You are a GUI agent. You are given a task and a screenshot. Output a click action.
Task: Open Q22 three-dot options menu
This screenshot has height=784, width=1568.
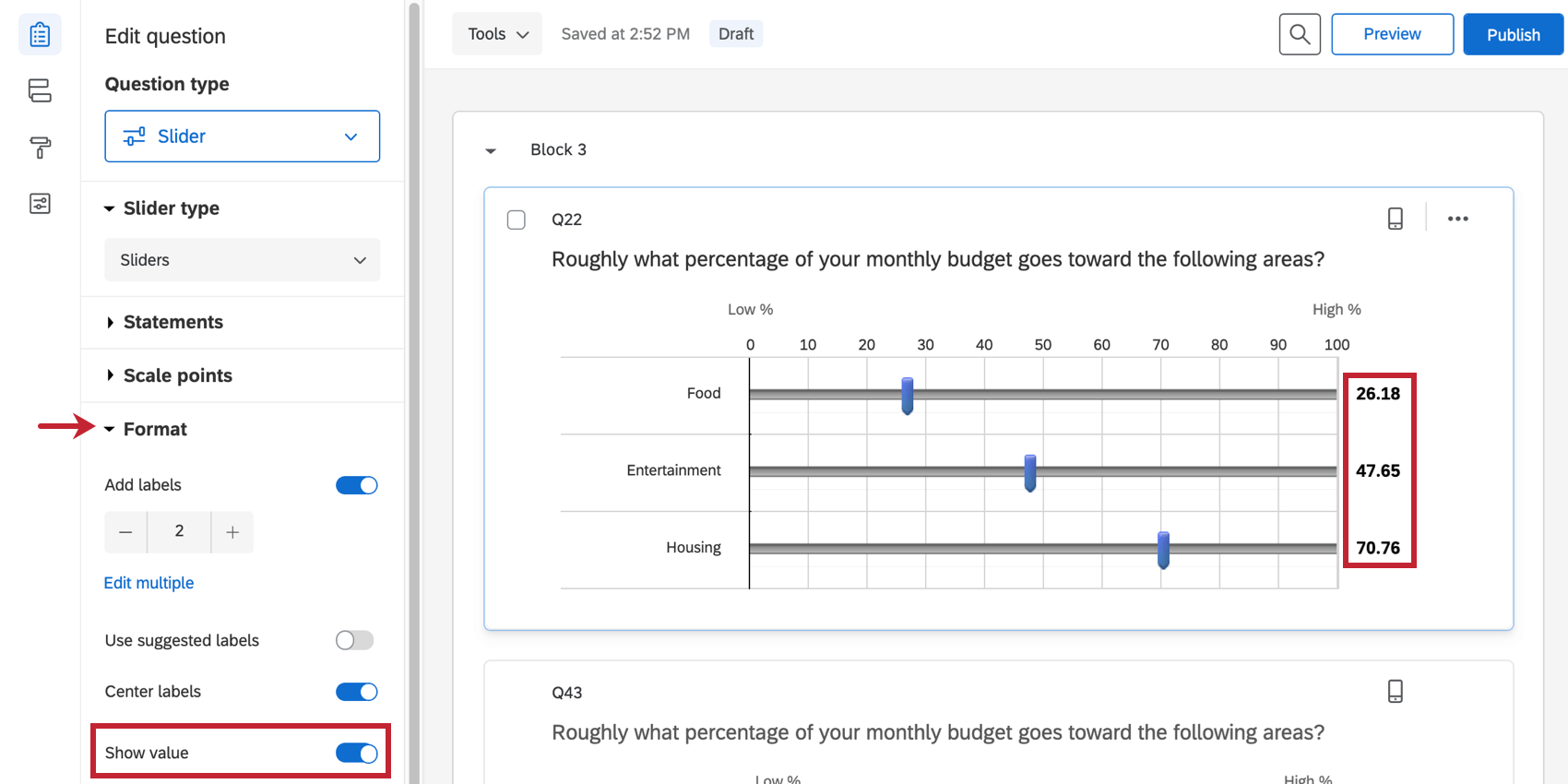click(x=1457, y=219)
